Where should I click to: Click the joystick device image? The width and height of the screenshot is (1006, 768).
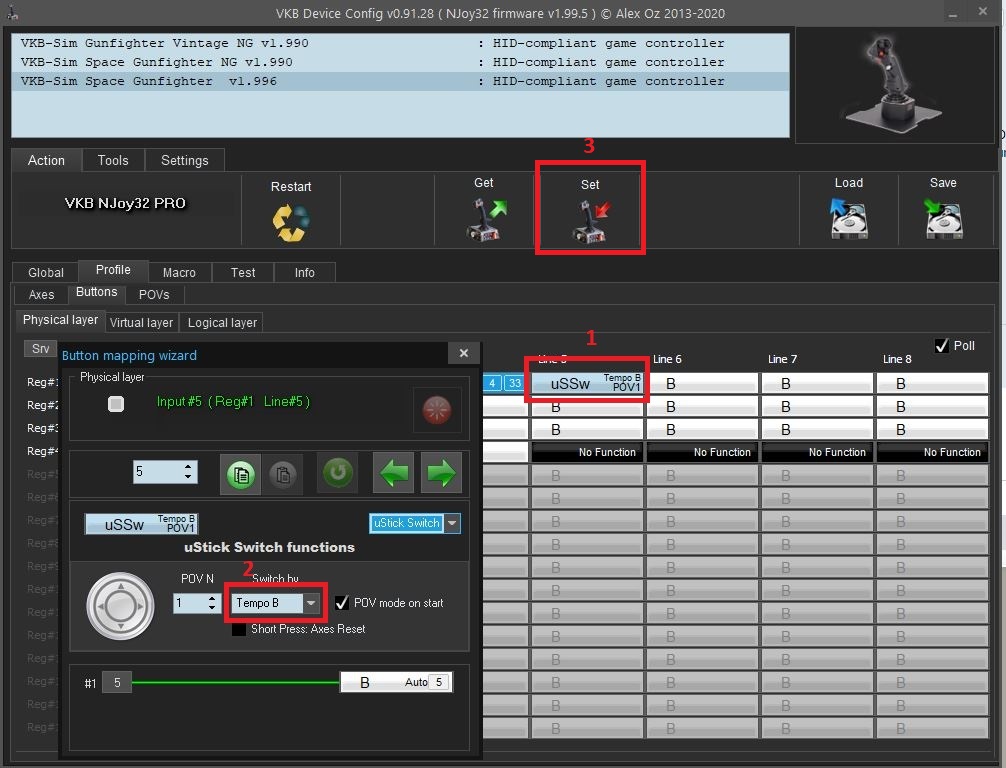(892, 83)
